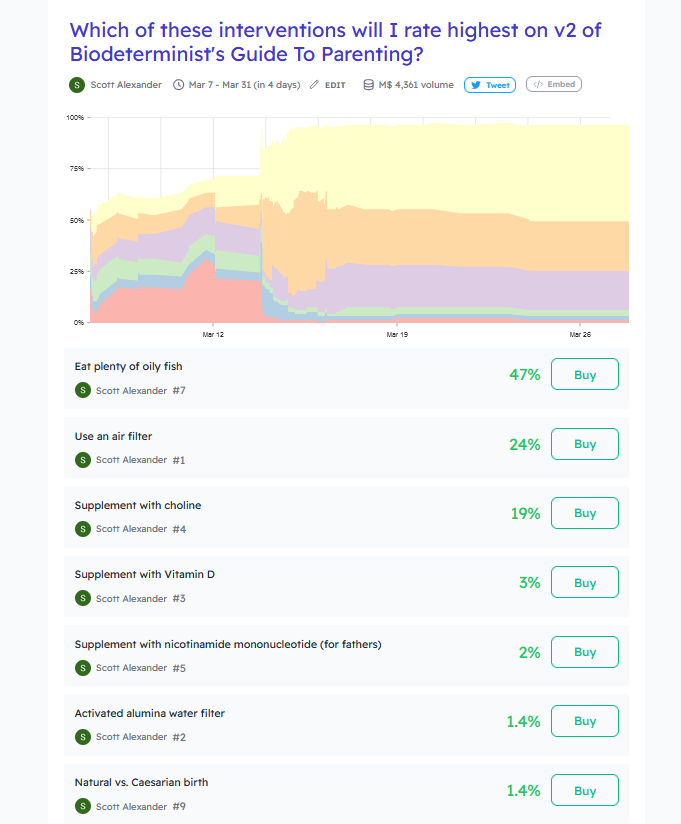Click the volume database icon

[x=369, y=85]
